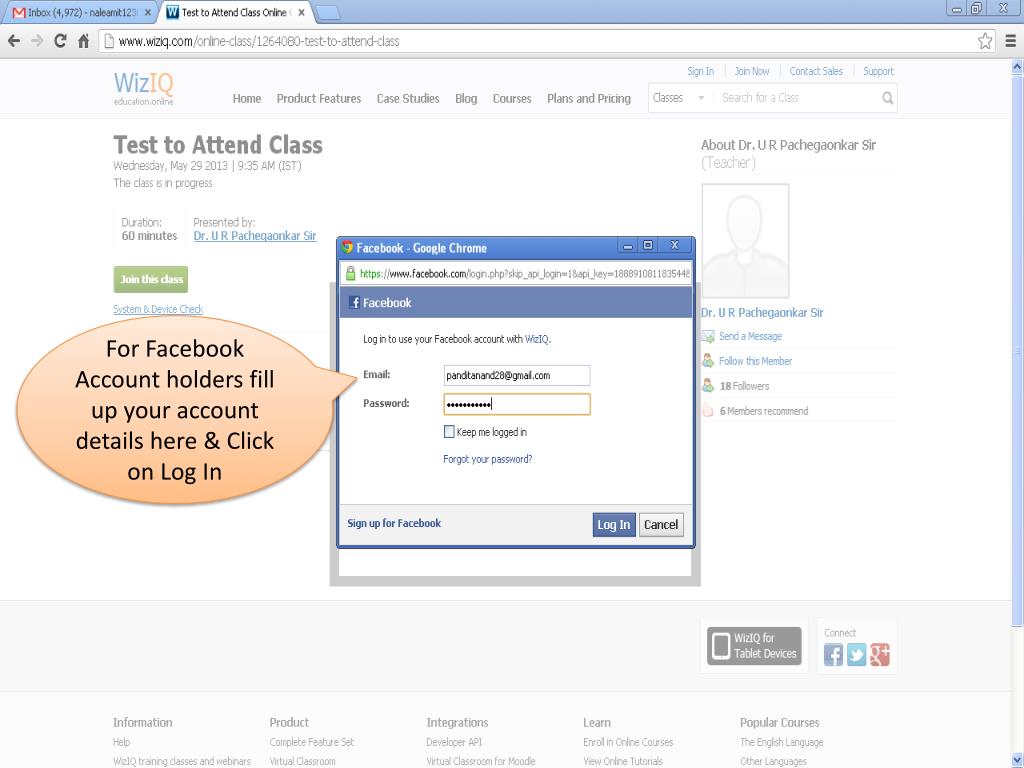The width and height of the screenshot is (1024, 768).
Task: Reload the page with refresh icon
Action: (x=60, y=41)
